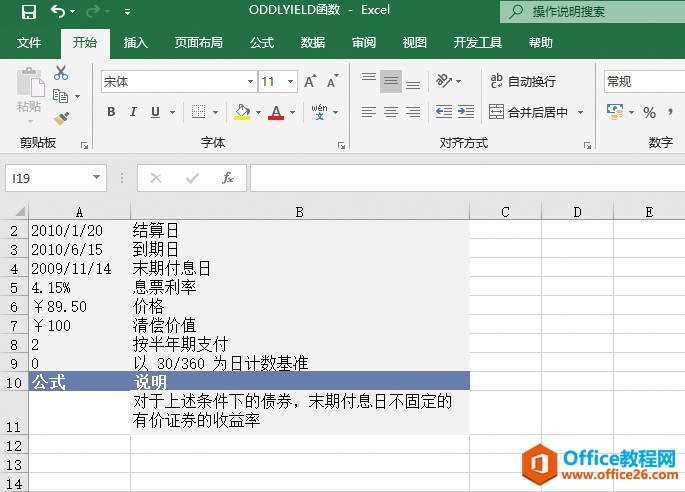This screenshot has height=492, width=685.
Task: Open the 合并后居中 dropdown arrow
Action: pyautogui.click(x=581, y=113)
